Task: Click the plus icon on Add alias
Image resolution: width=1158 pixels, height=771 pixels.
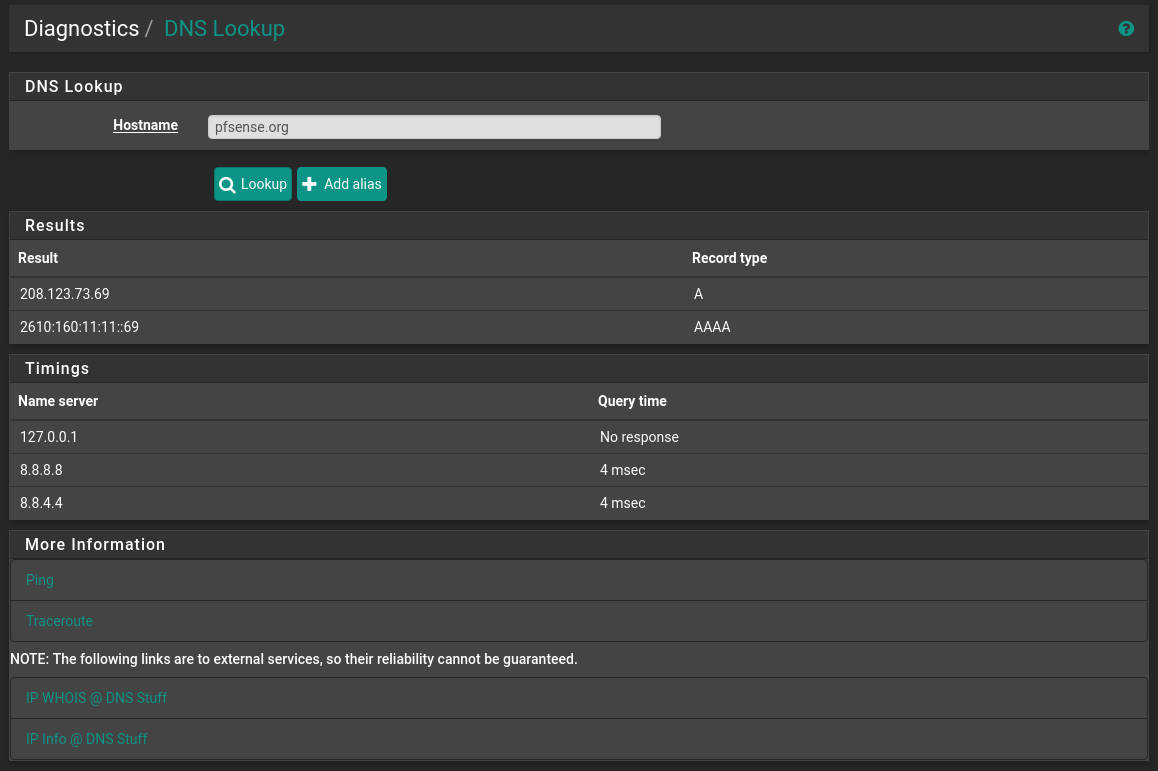Action: pos(309,184)
